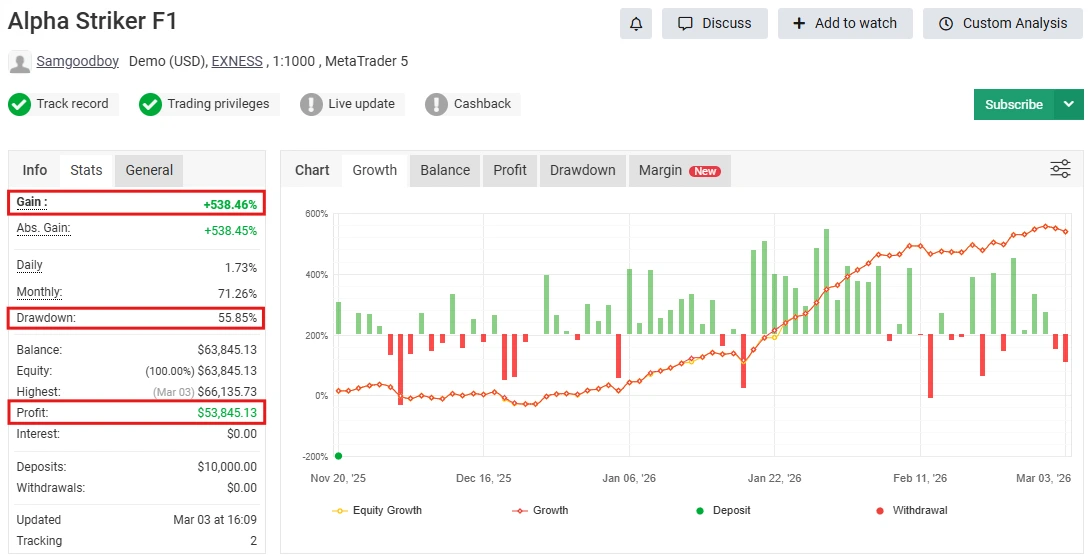This screenshot has height=555, width=1088.
Task: Click Samgoodboy's user avatar
Action: pos(19,62)
